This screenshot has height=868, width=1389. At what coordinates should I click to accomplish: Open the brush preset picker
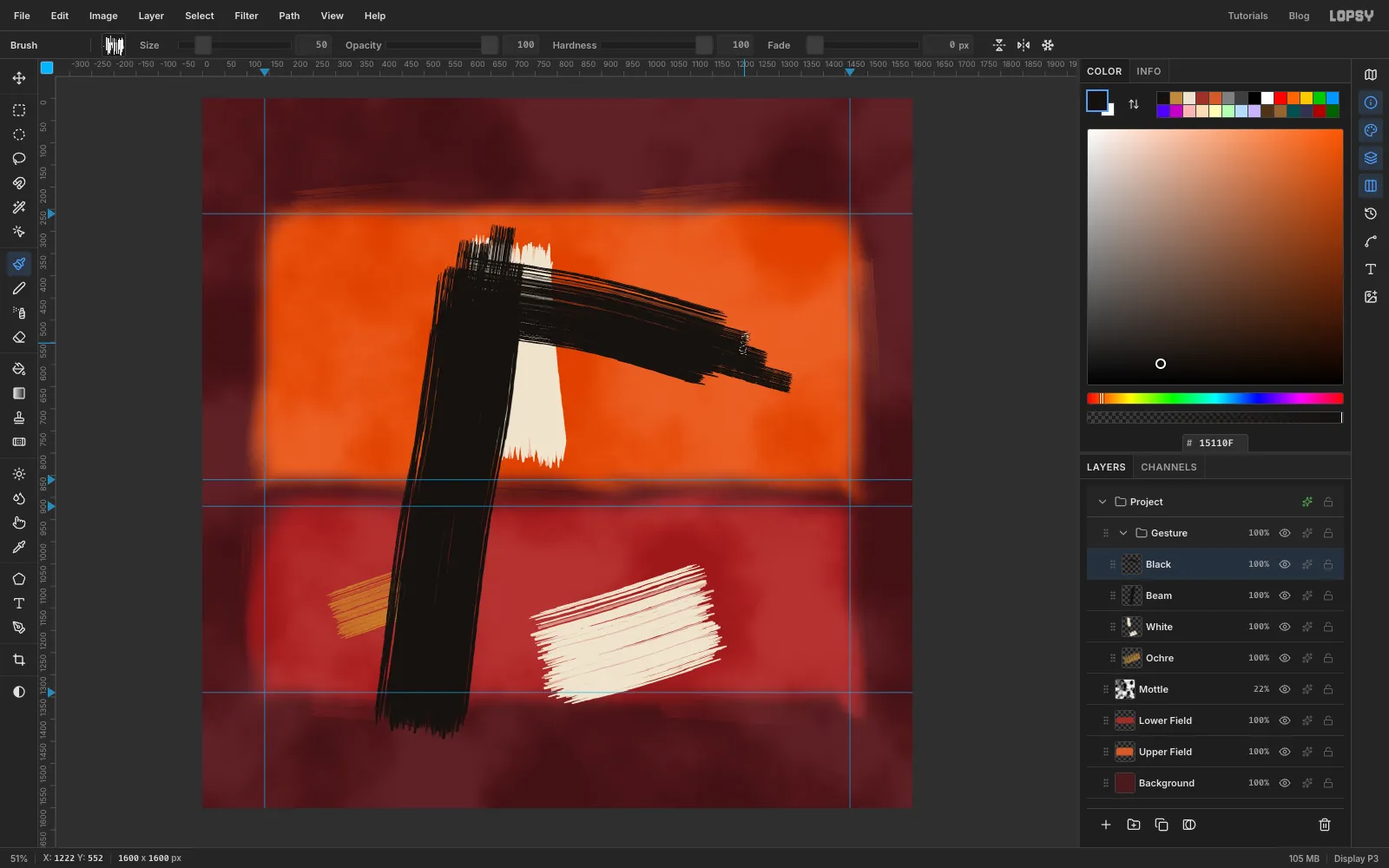click(x=114, y=45)
